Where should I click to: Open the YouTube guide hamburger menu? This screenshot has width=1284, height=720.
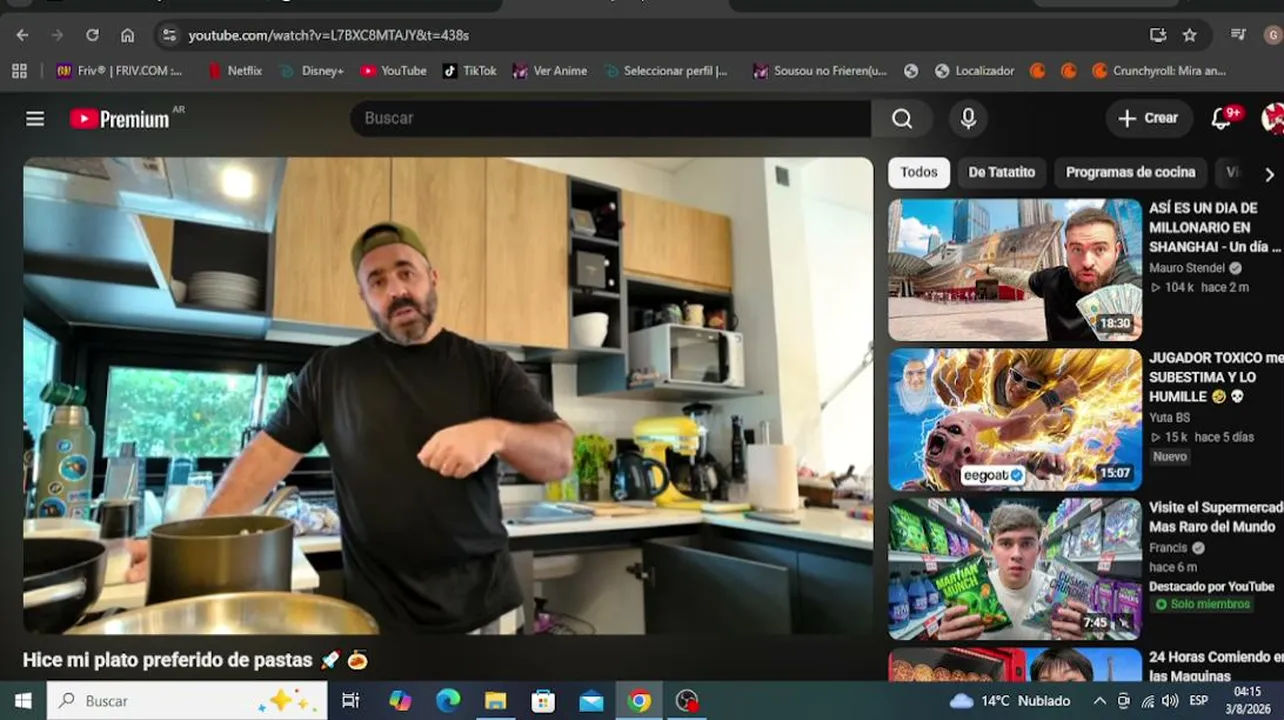35,119
